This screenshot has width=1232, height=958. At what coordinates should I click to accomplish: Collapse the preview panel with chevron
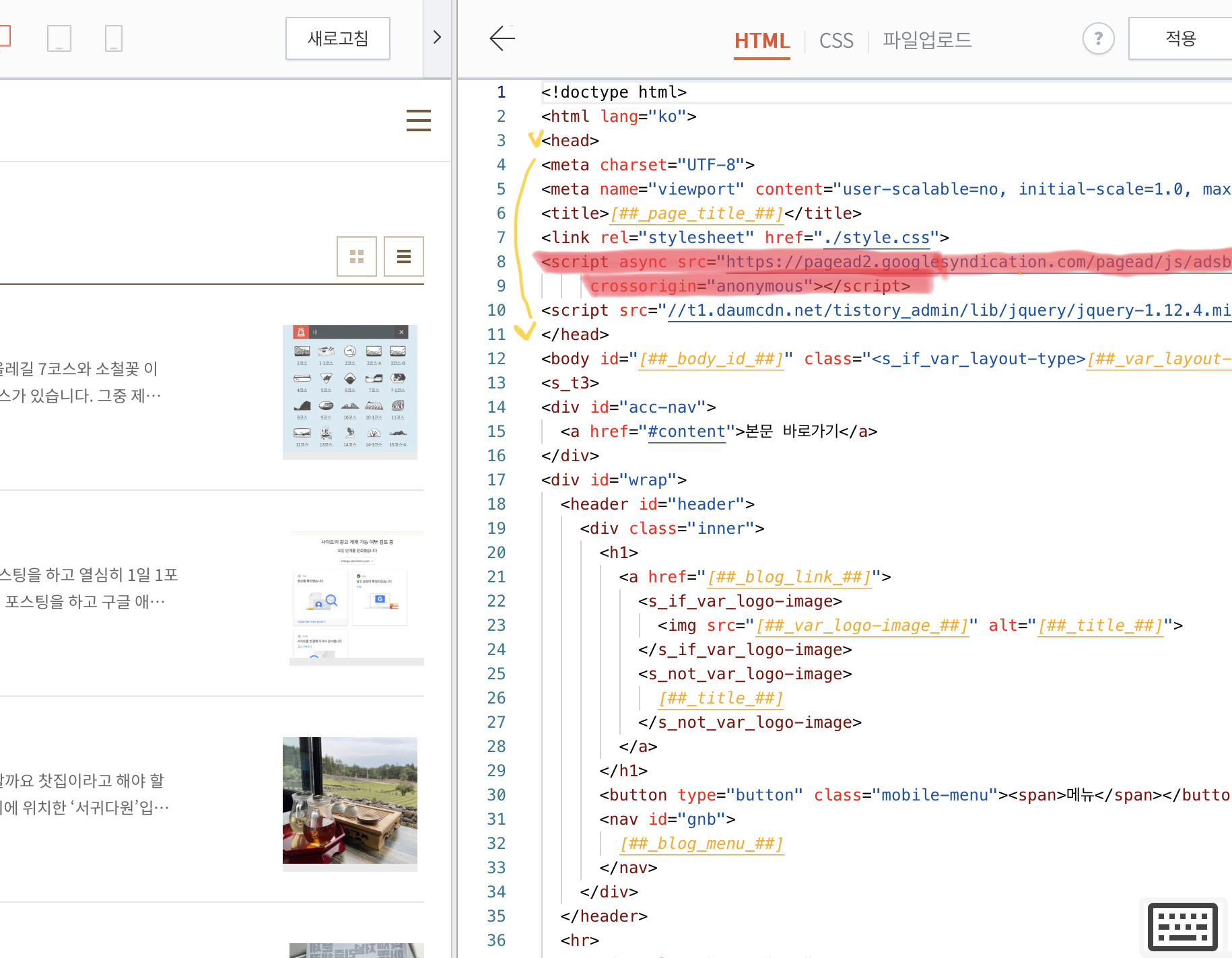coord(437,37)
